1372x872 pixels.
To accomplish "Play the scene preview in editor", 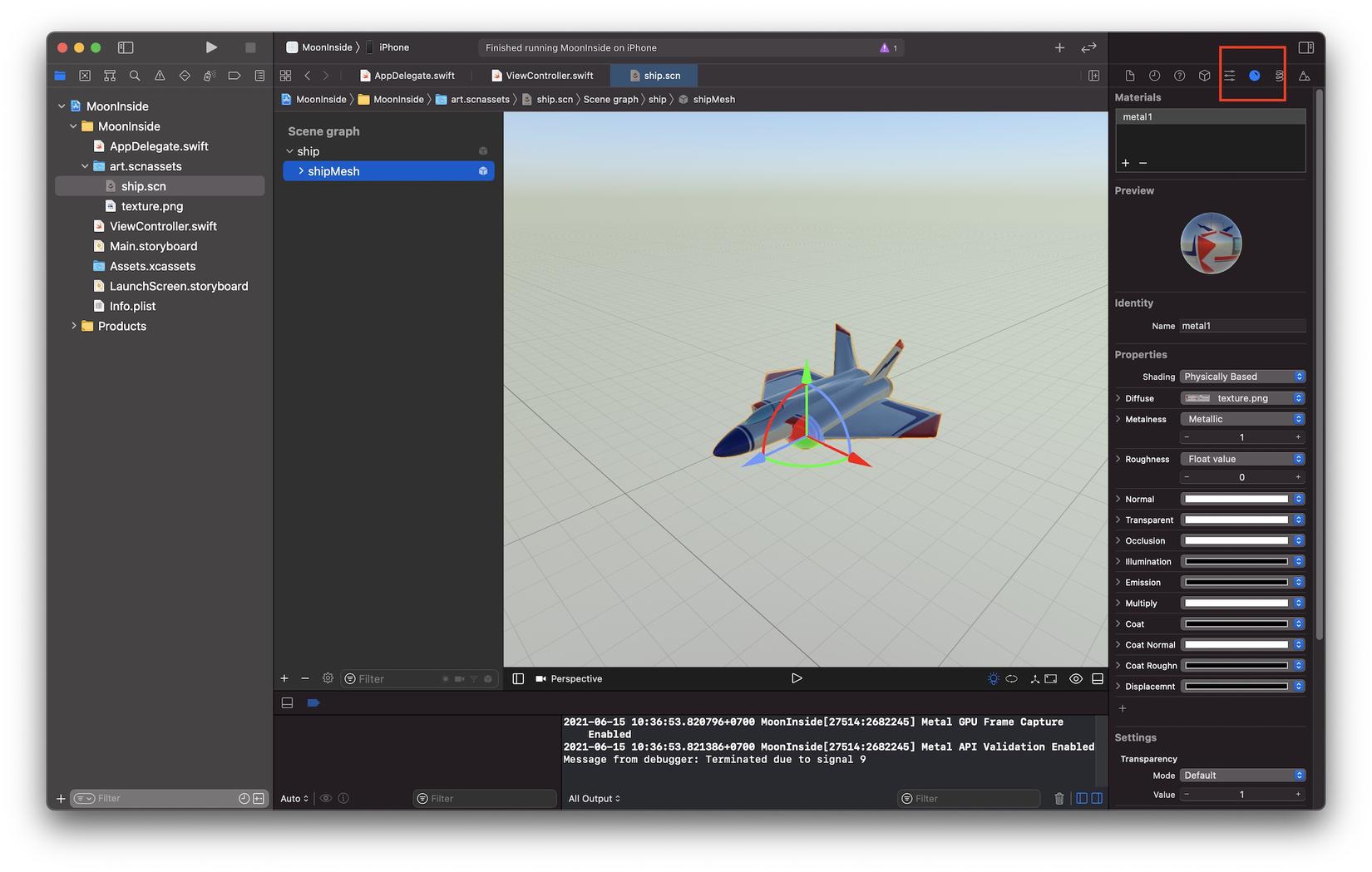I will 796,678.
